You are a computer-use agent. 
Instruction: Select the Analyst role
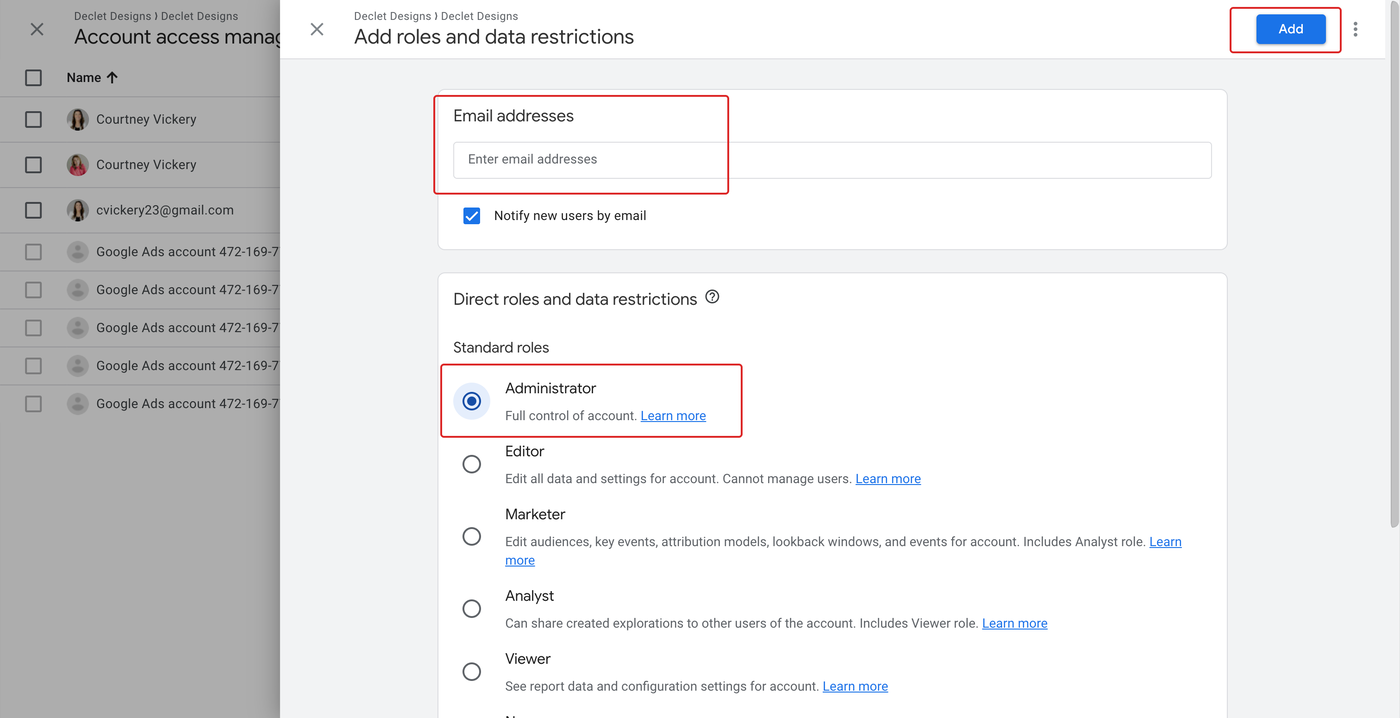(472, 609)
